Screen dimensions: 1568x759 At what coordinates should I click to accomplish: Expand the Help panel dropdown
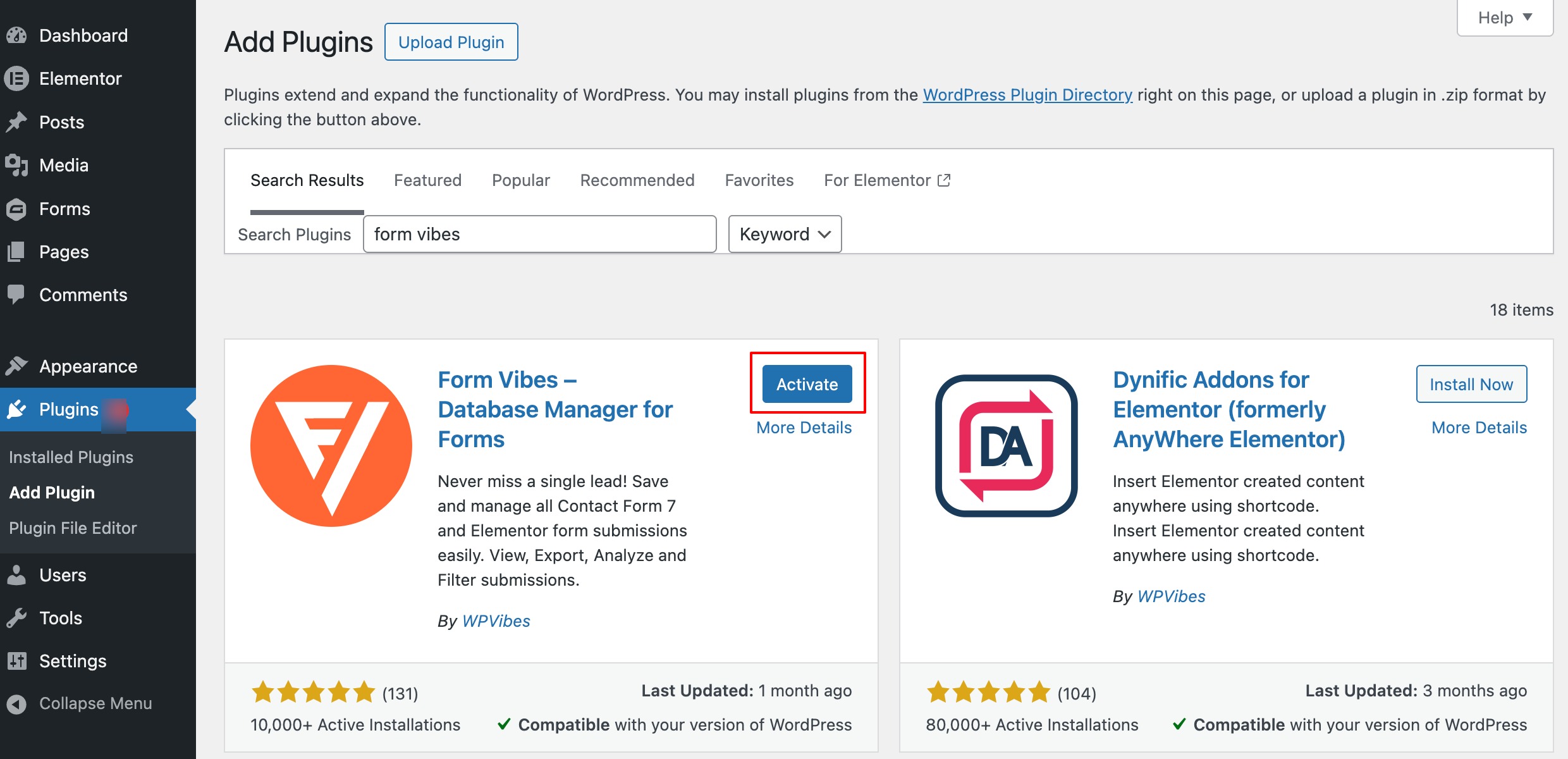(1505, 18)
